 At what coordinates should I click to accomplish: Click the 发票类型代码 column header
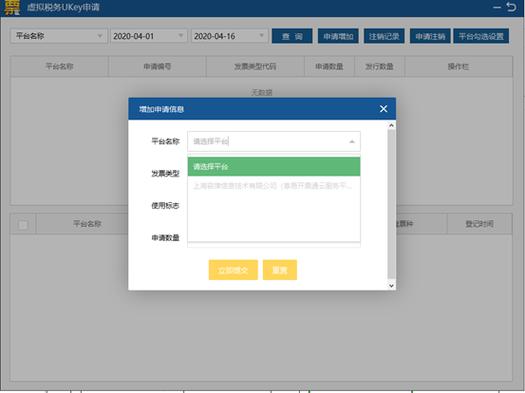(255, 67)
